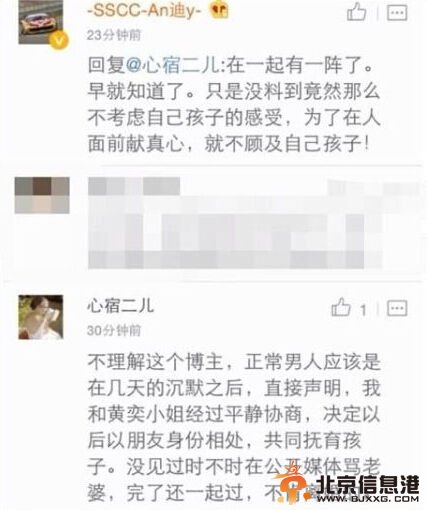This screenshot has height=510, width=427.
Task: Click the yellow verified V badge
Action: [59, 40]
